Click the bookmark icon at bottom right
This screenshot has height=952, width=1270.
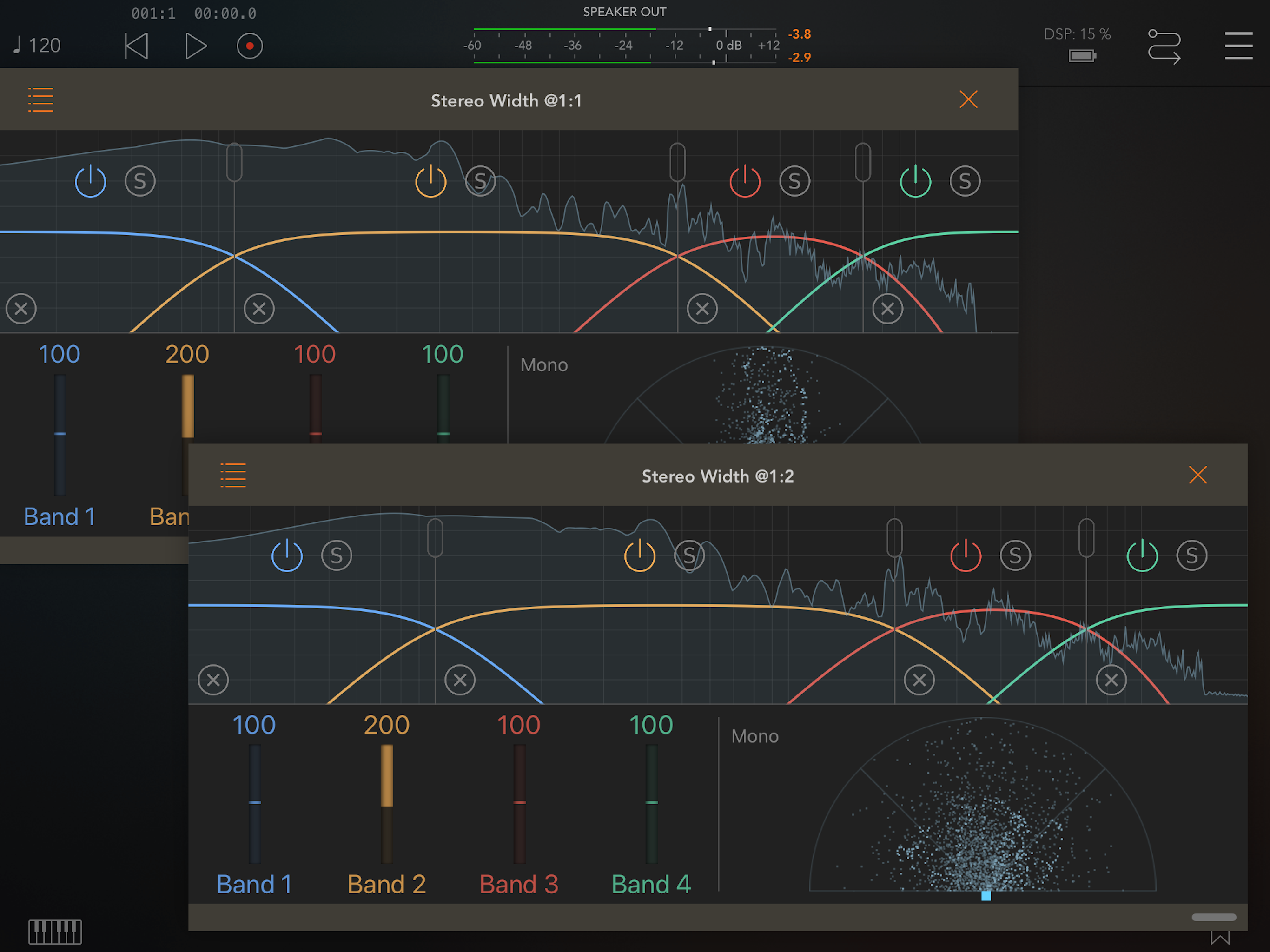[1220, 938]
